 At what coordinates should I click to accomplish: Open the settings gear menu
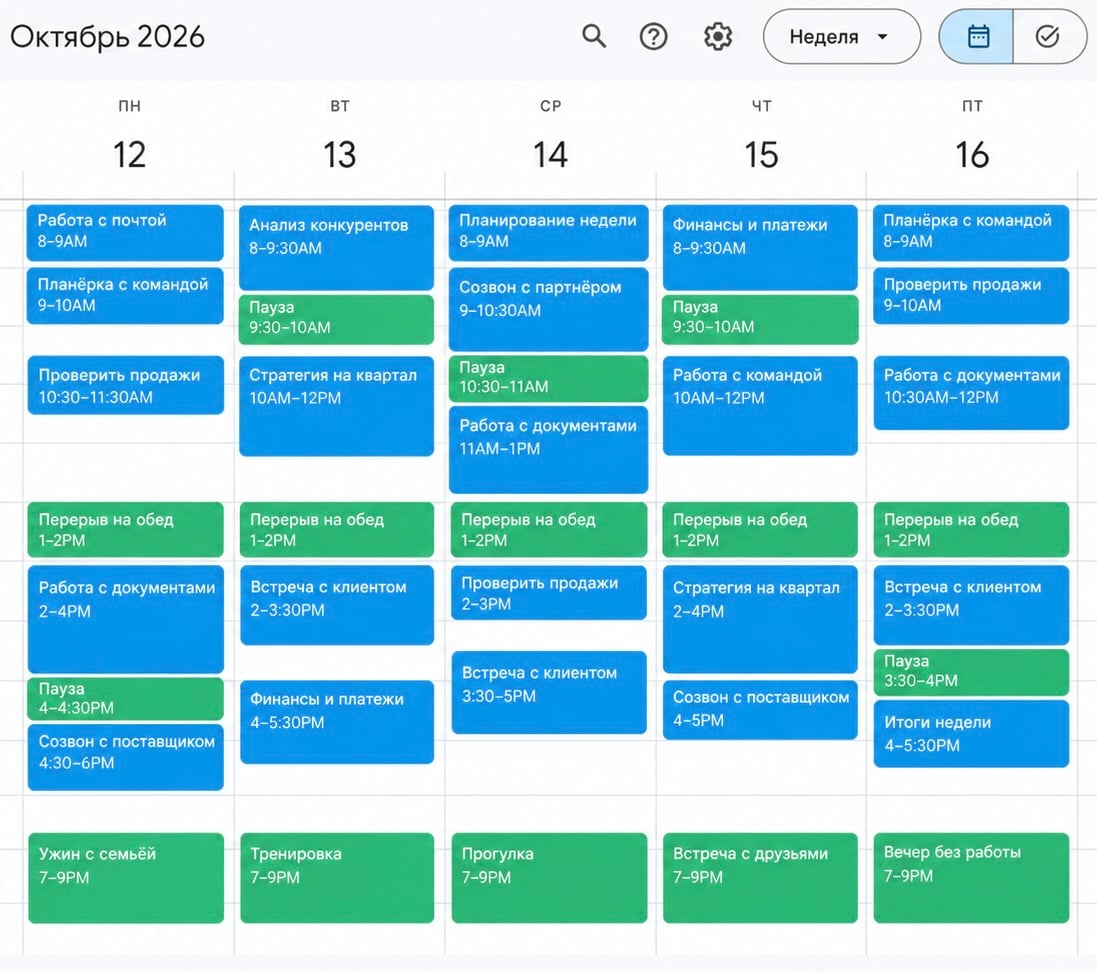[718, 36]
